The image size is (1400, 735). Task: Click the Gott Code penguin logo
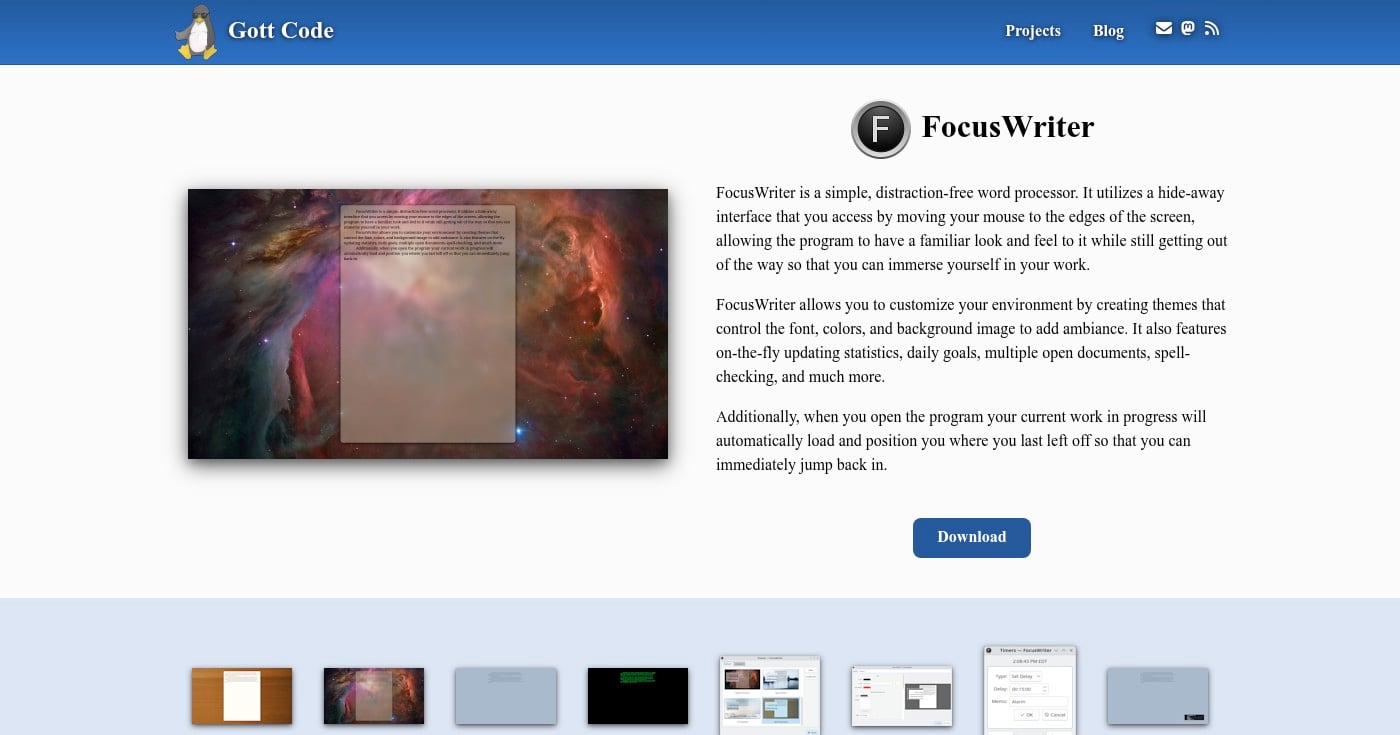(197, 31)
